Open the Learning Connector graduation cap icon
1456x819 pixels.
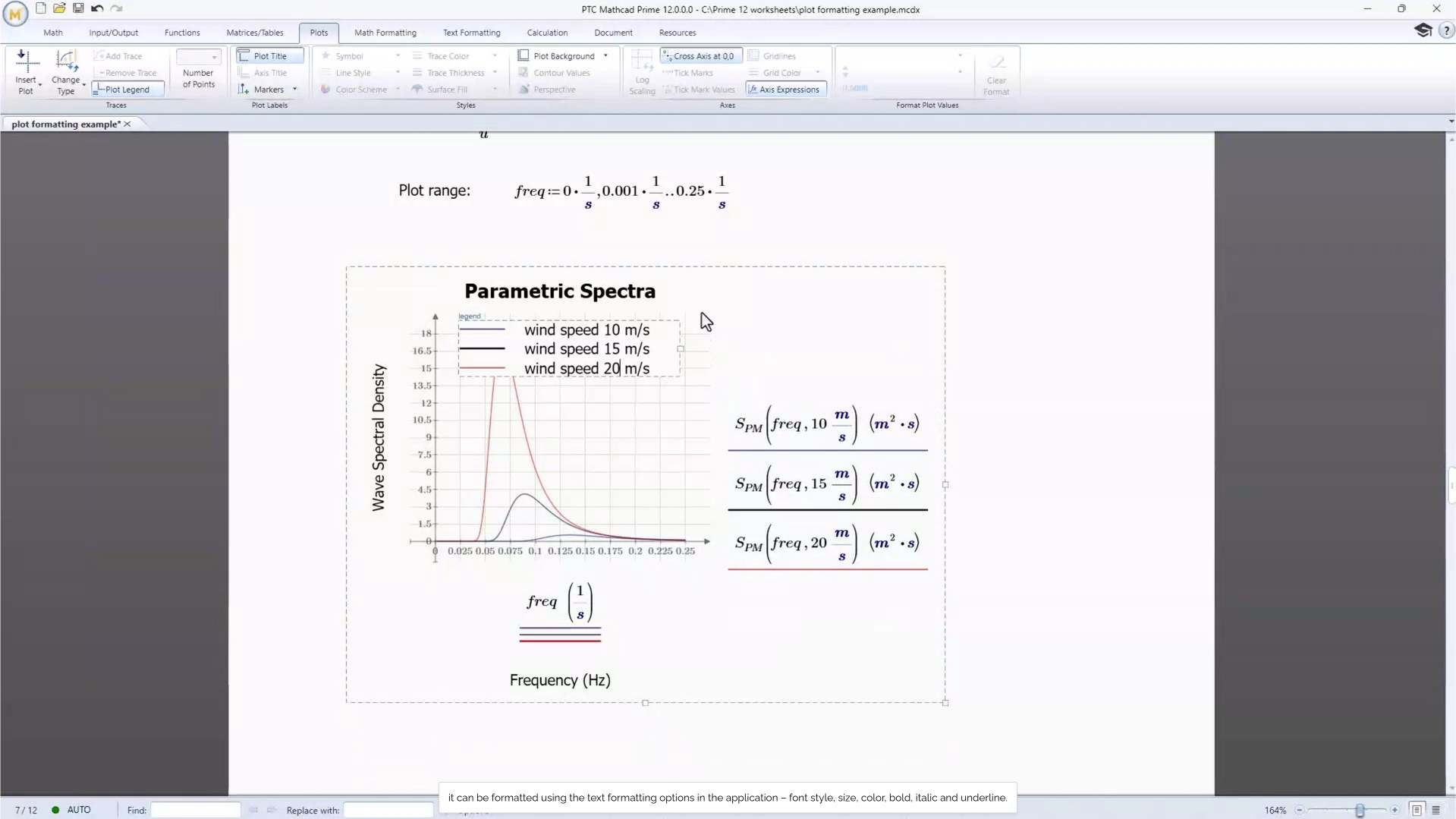click(x=1423, y=30)
